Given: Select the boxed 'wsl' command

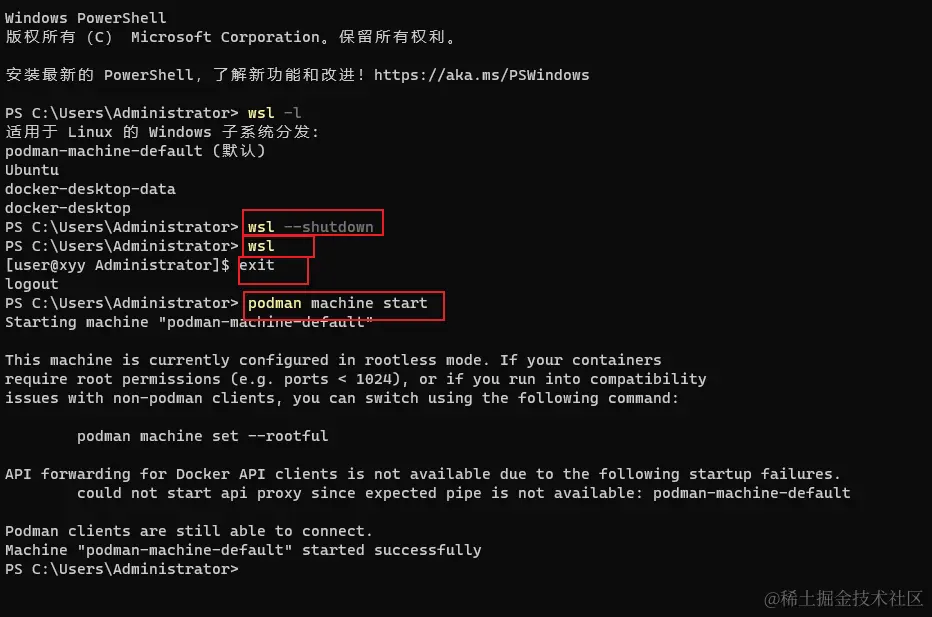Looking at the screenshot, I should (x=261, y=246).
